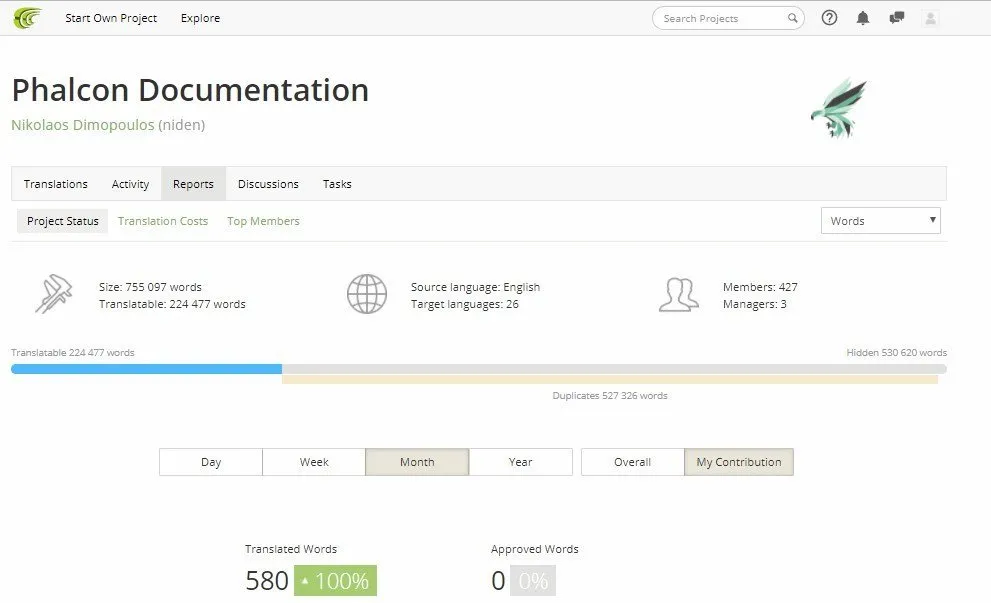
Task: Switch to the Translations tab
Action: (x=56, y=184)
